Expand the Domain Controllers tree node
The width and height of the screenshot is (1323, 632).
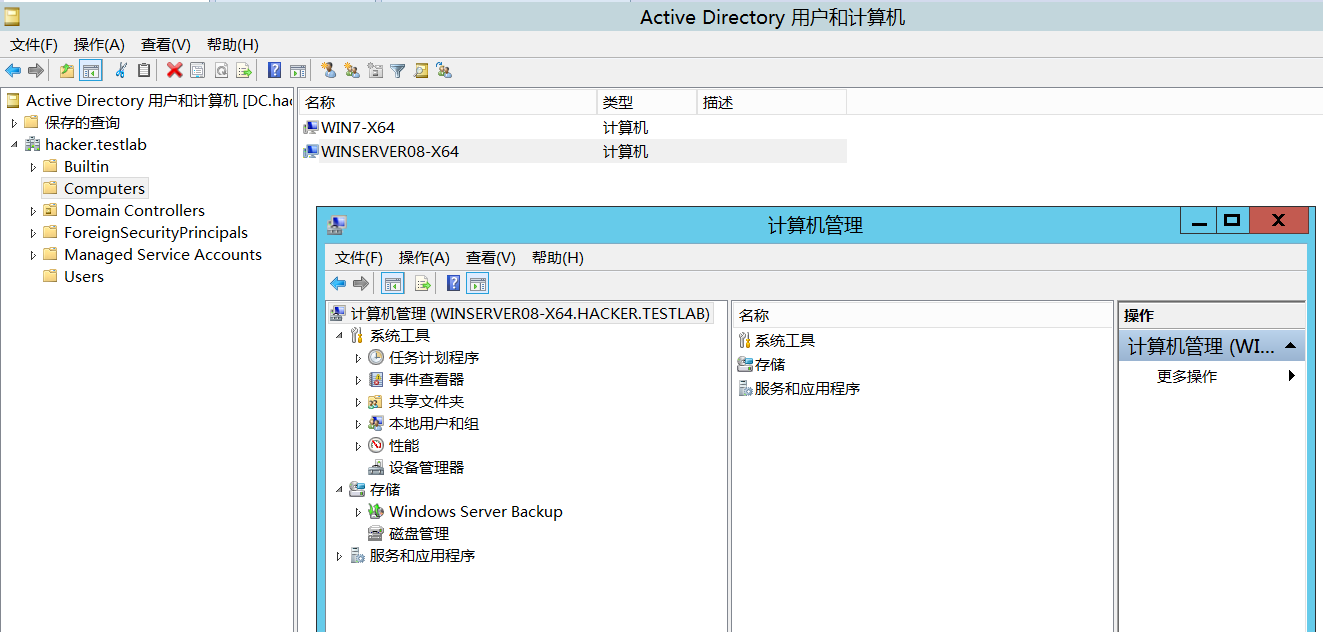(33, 211)
